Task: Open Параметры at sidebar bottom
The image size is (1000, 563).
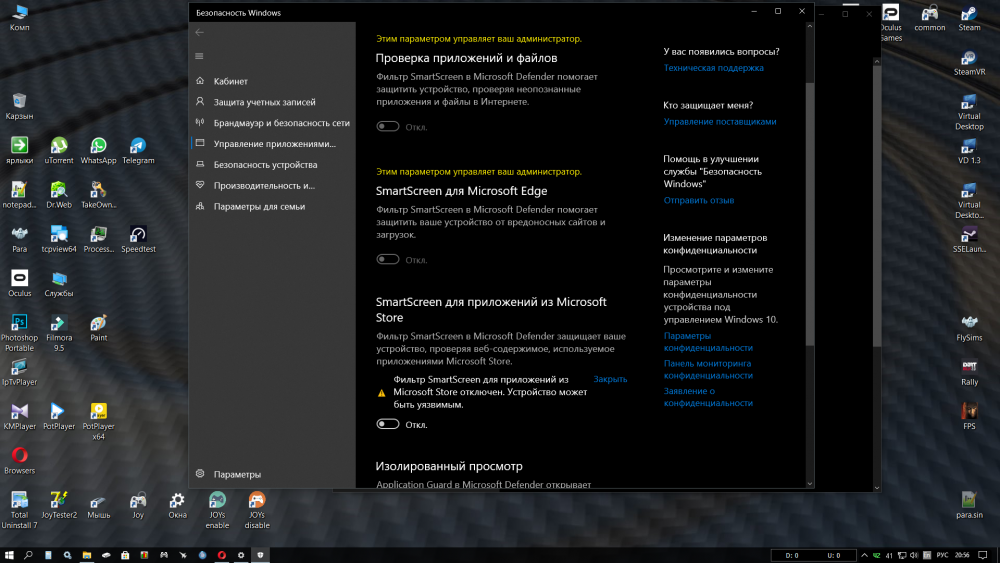Action: click(x=272, y=474)
